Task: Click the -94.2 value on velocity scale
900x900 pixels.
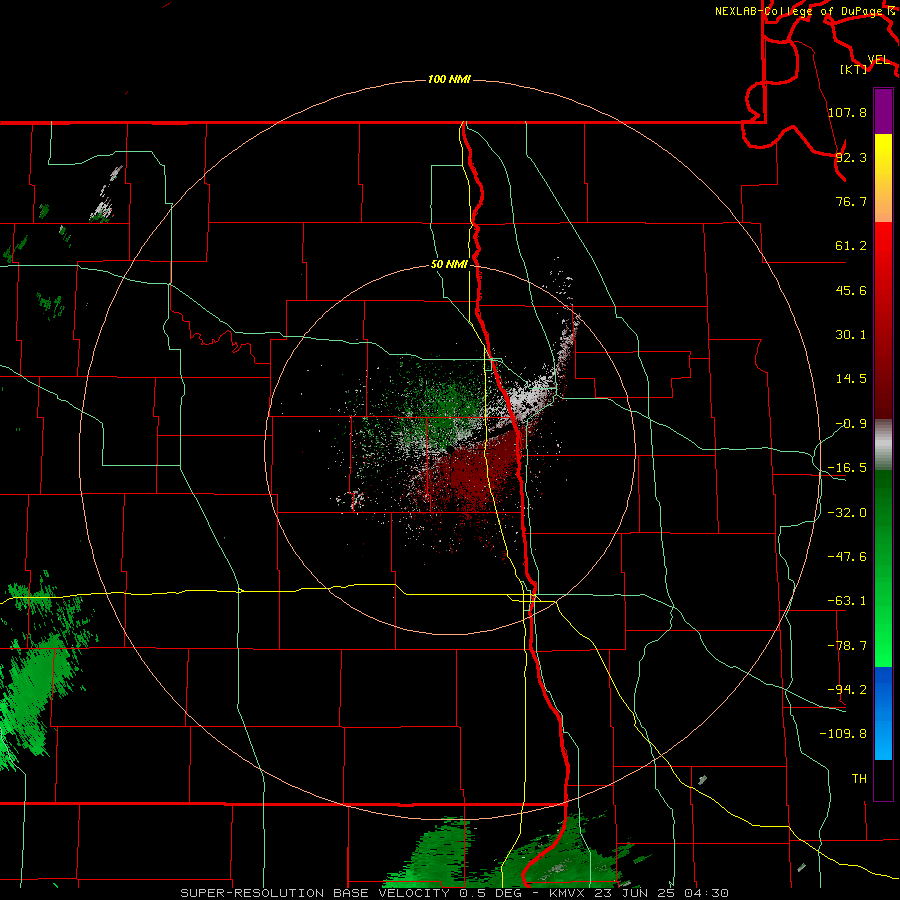Action: point(847,690)
